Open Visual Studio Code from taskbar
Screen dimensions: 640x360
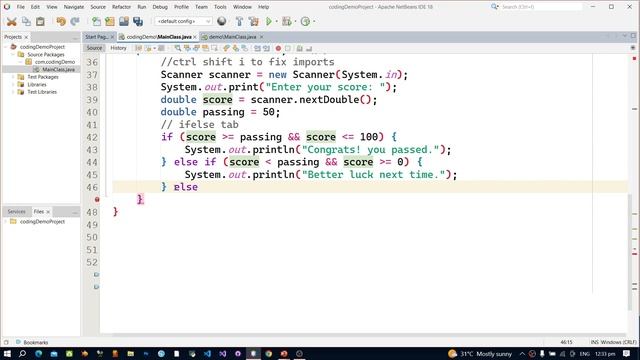(x=207, y=353)
